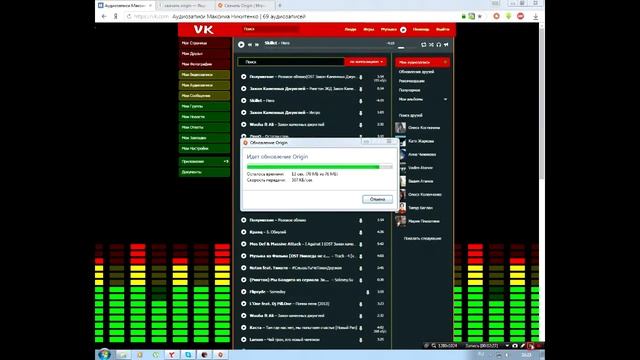The width and height of the screenshot is (640, 360).
Task: Open Мои Фотографии in the left sidebar
Action: [204, 64]
